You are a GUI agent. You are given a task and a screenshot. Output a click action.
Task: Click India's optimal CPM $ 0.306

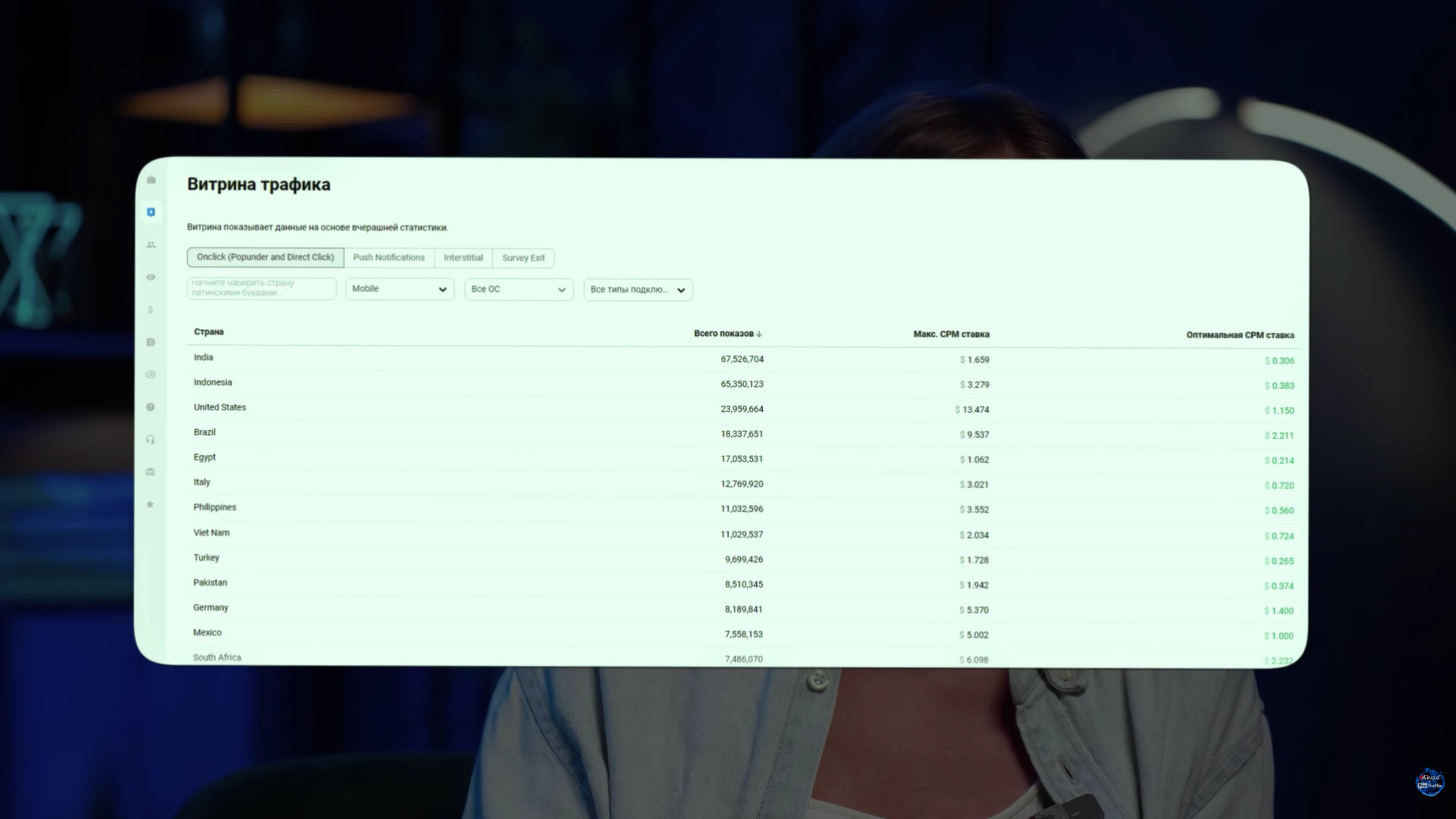1279,361
